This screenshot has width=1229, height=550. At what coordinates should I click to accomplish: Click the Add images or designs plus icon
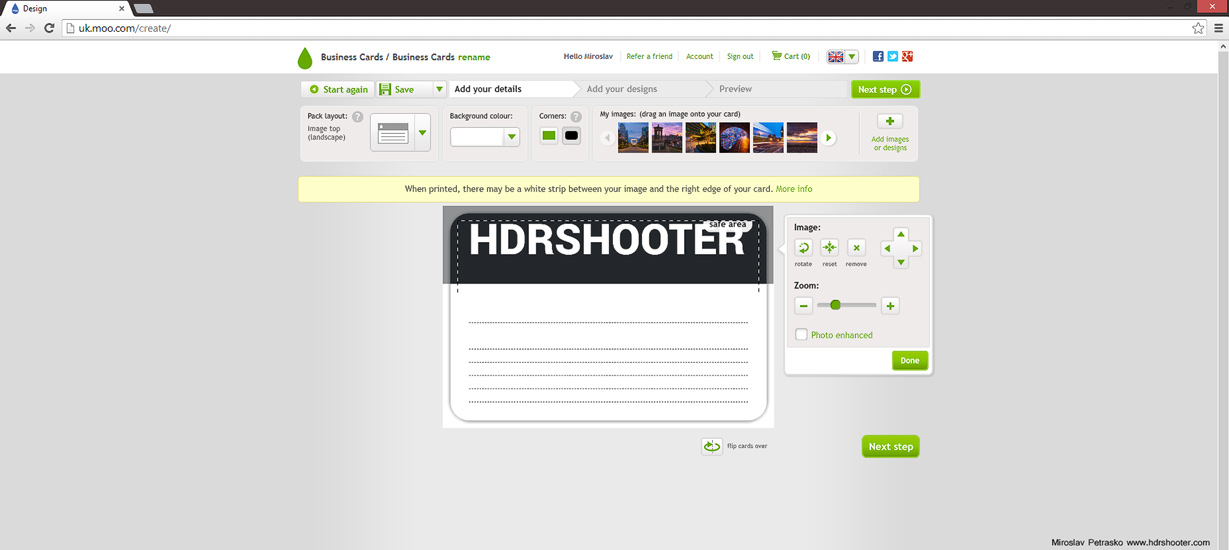click(890, 122)
